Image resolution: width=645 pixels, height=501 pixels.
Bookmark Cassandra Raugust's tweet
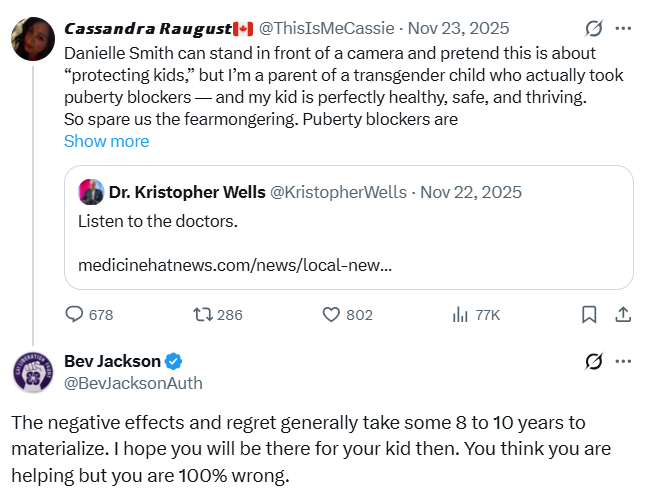pos(589,314)
